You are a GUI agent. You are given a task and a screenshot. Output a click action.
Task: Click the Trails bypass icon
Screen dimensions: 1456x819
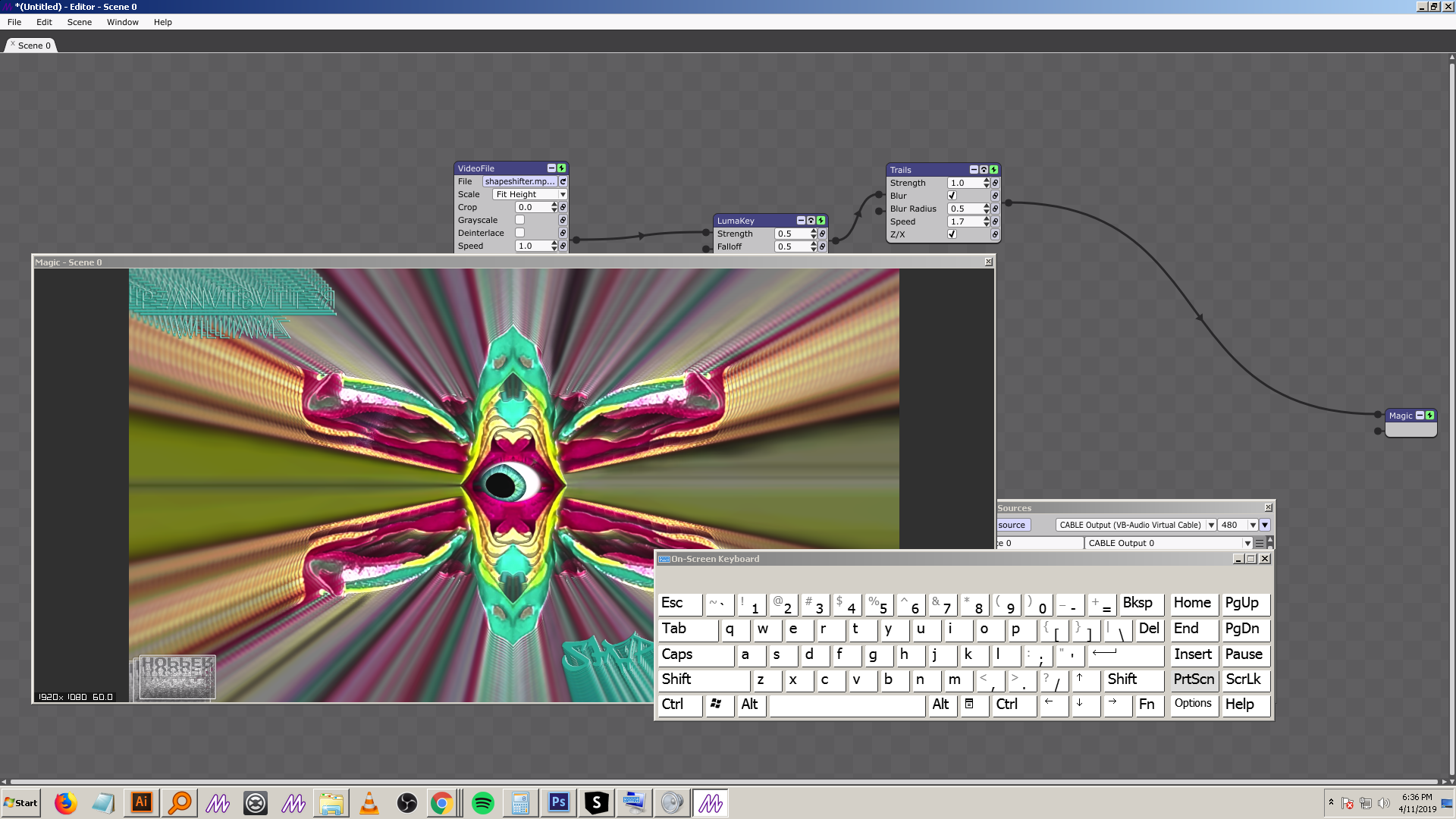click(984, 170)
